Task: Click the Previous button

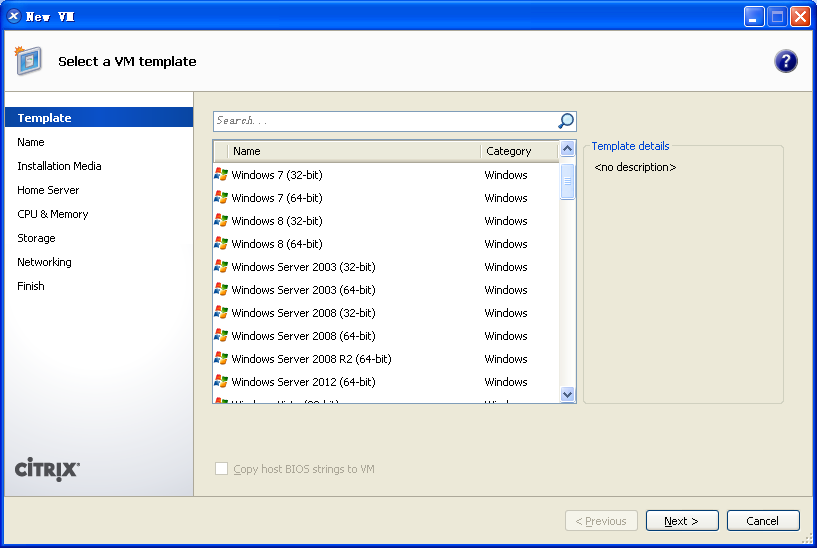Action: [601, 520]
